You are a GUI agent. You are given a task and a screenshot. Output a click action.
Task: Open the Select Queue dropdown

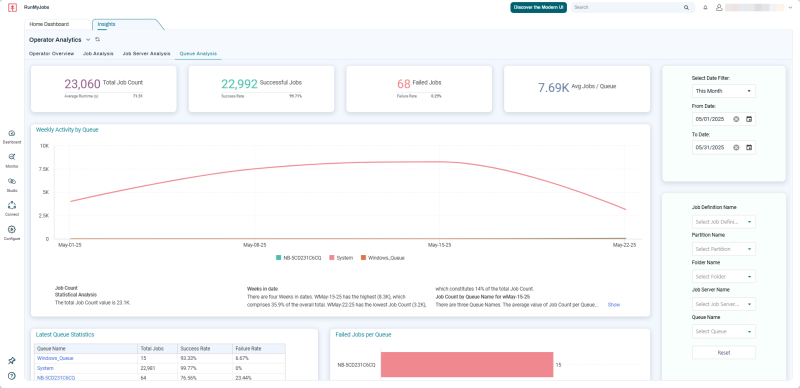[723, 331]
